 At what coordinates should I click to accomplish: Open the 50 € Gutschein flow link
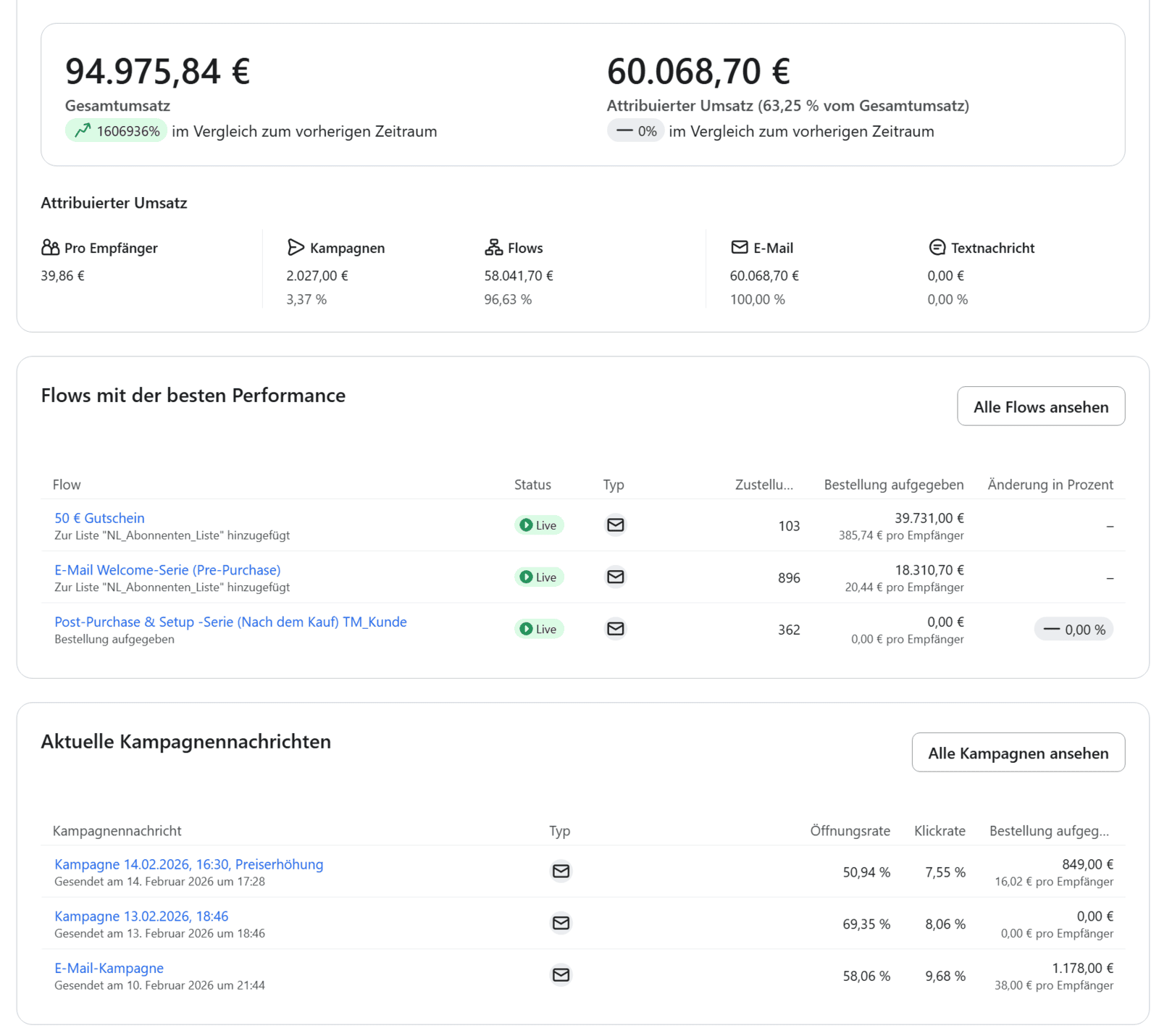99,518
